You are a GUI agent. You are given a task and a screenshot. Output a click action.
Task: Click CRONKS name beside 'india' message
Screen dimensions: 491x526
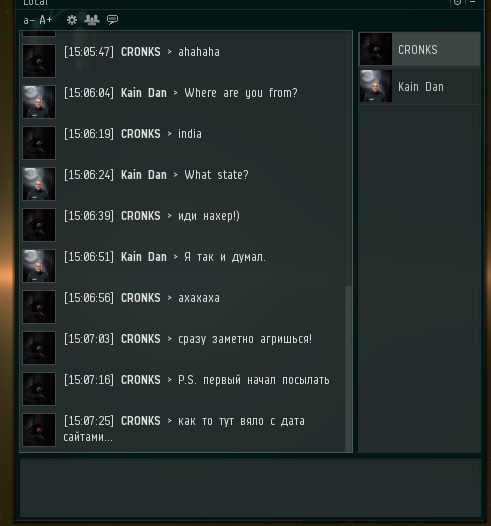click(141, 134)
